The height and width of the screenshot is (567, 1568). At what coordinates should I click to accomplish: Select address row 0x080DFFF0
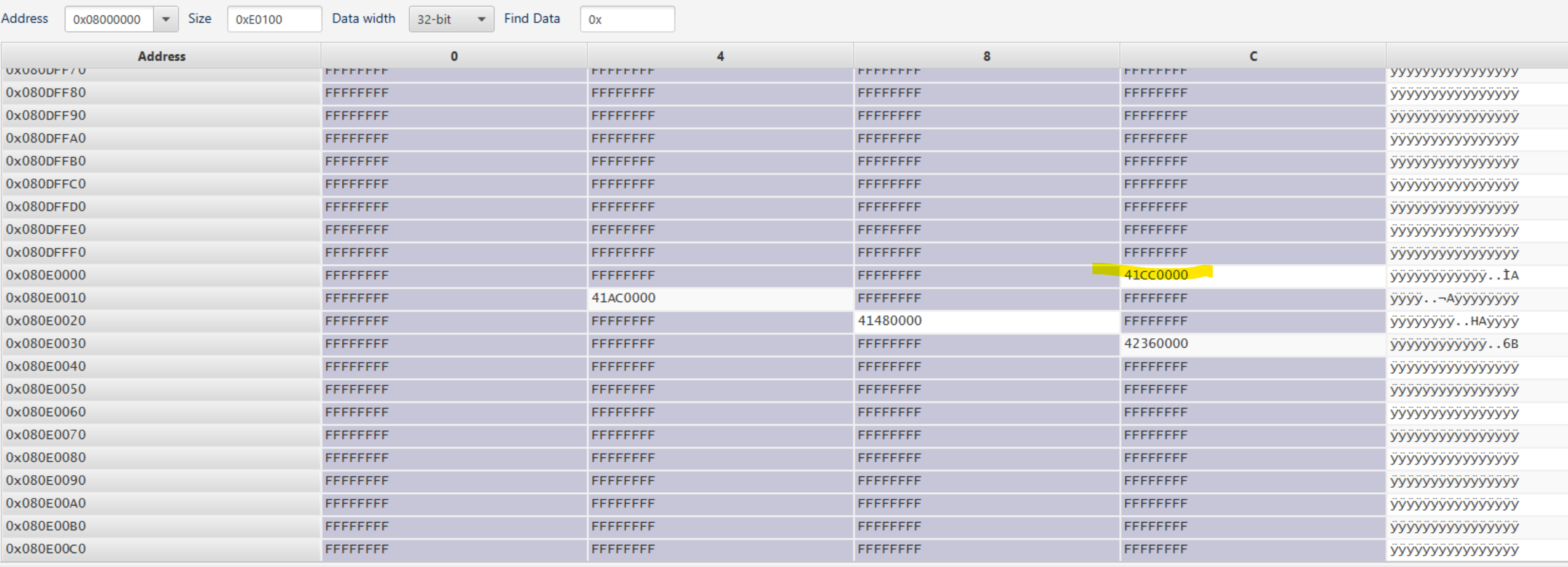pos(161,252)
